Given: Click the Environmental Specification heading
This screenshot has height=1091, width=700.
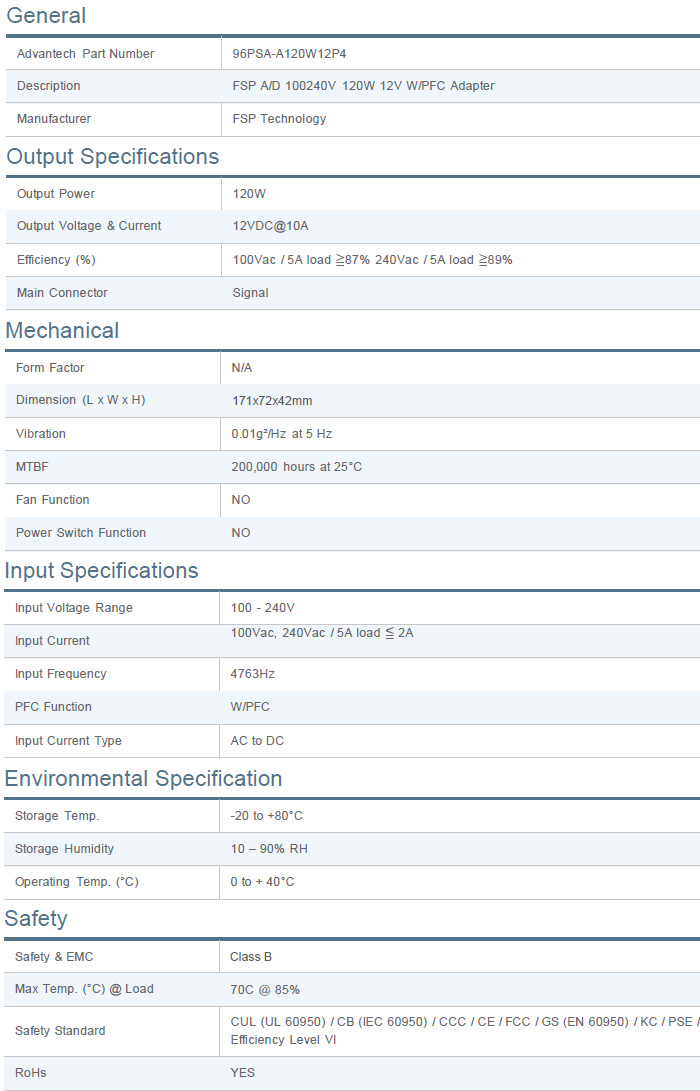Looking at the screenshot, I should click(x=143, y=779).
